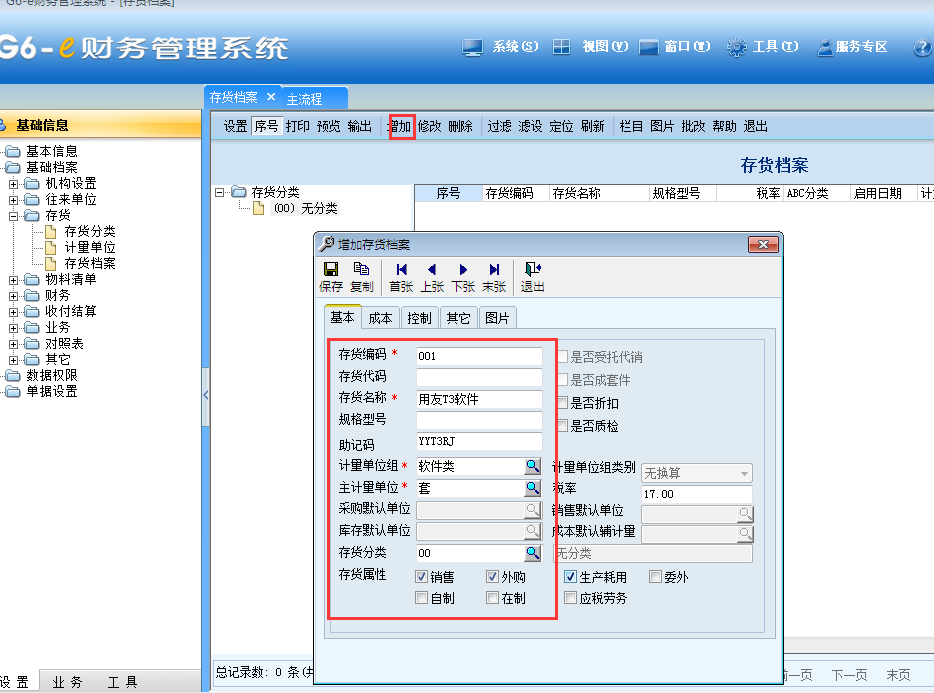Click the Copy (复制) icon in dialog

(361, 269)
